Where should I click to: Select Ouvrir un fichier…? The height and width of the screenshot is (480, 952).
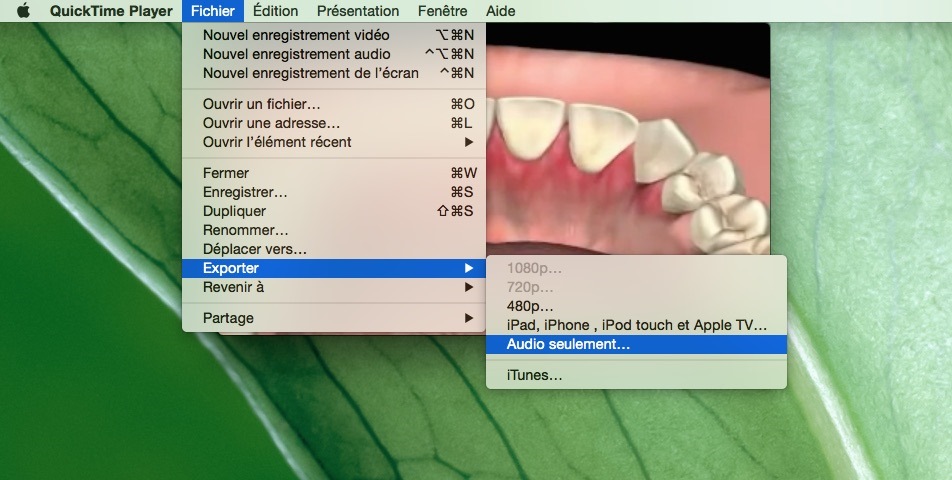334,104
